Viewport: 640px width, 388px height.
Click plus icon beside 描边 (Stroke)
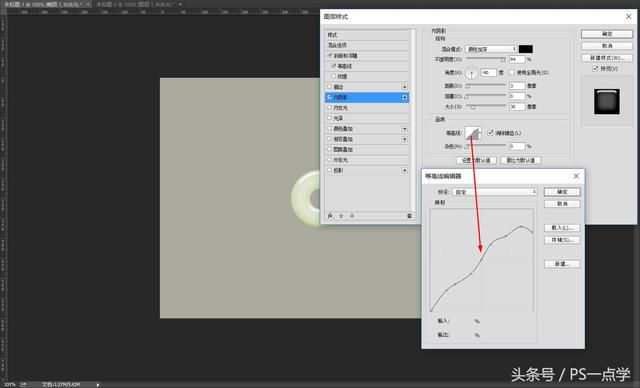pos(404,87)
